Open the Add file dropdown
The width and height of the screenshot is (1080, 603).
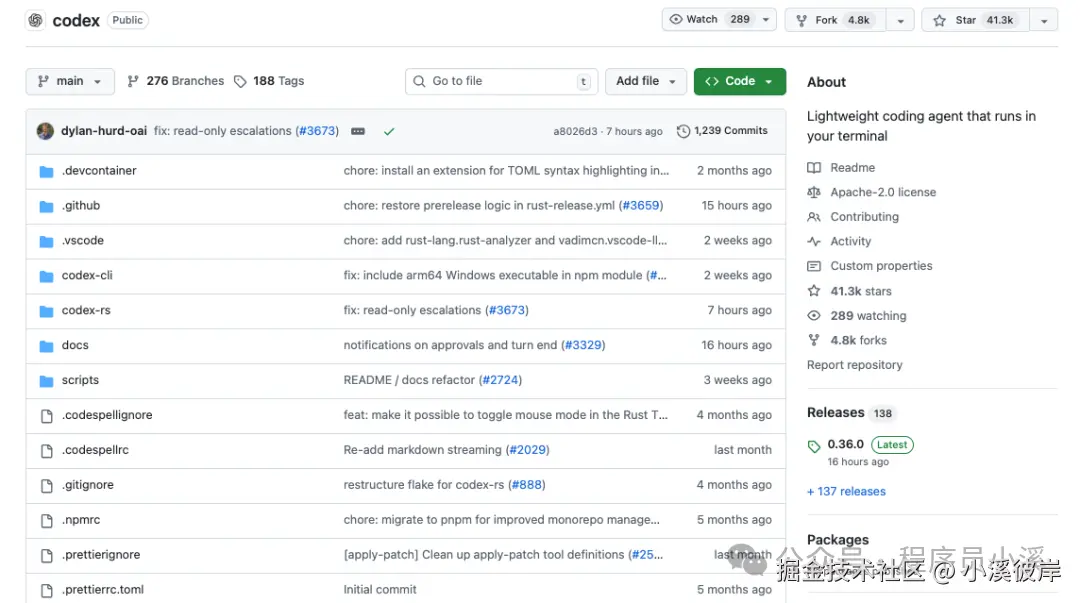(645, 81)
